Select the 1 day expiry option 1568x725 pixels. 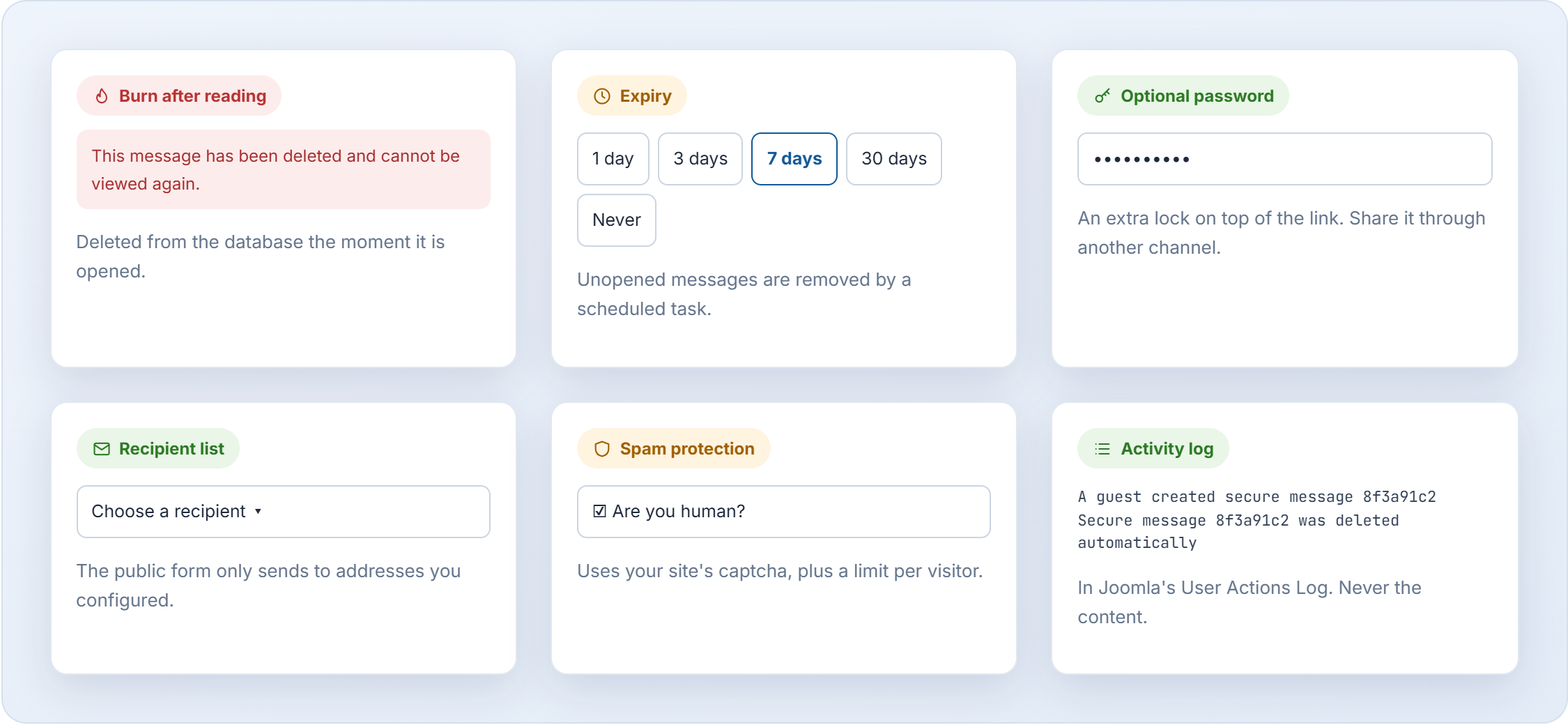coord(613,159)
